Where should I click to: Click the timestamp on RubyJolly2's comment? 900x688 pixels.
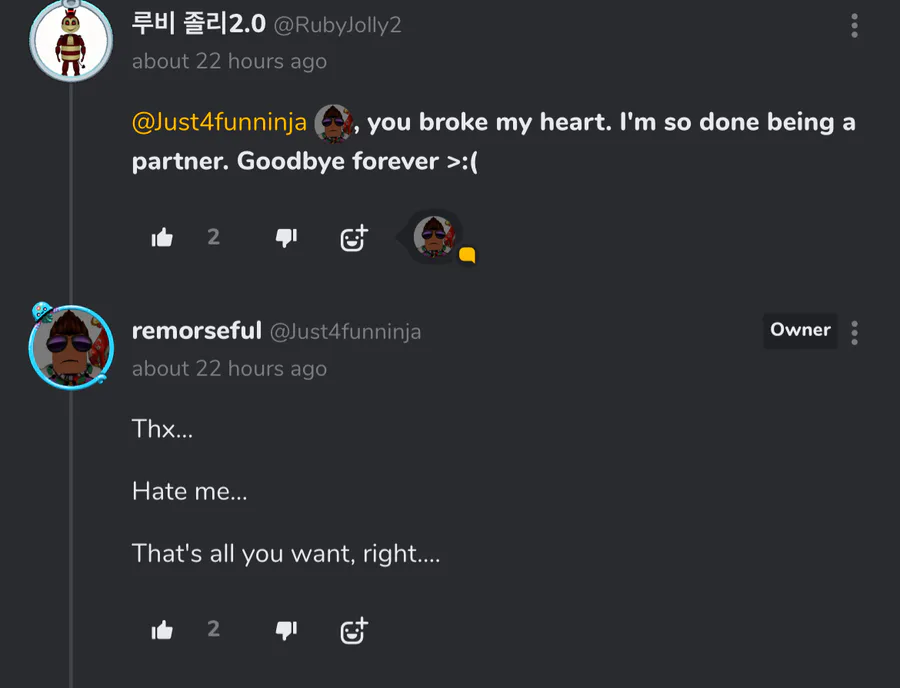tap(229, 61)
